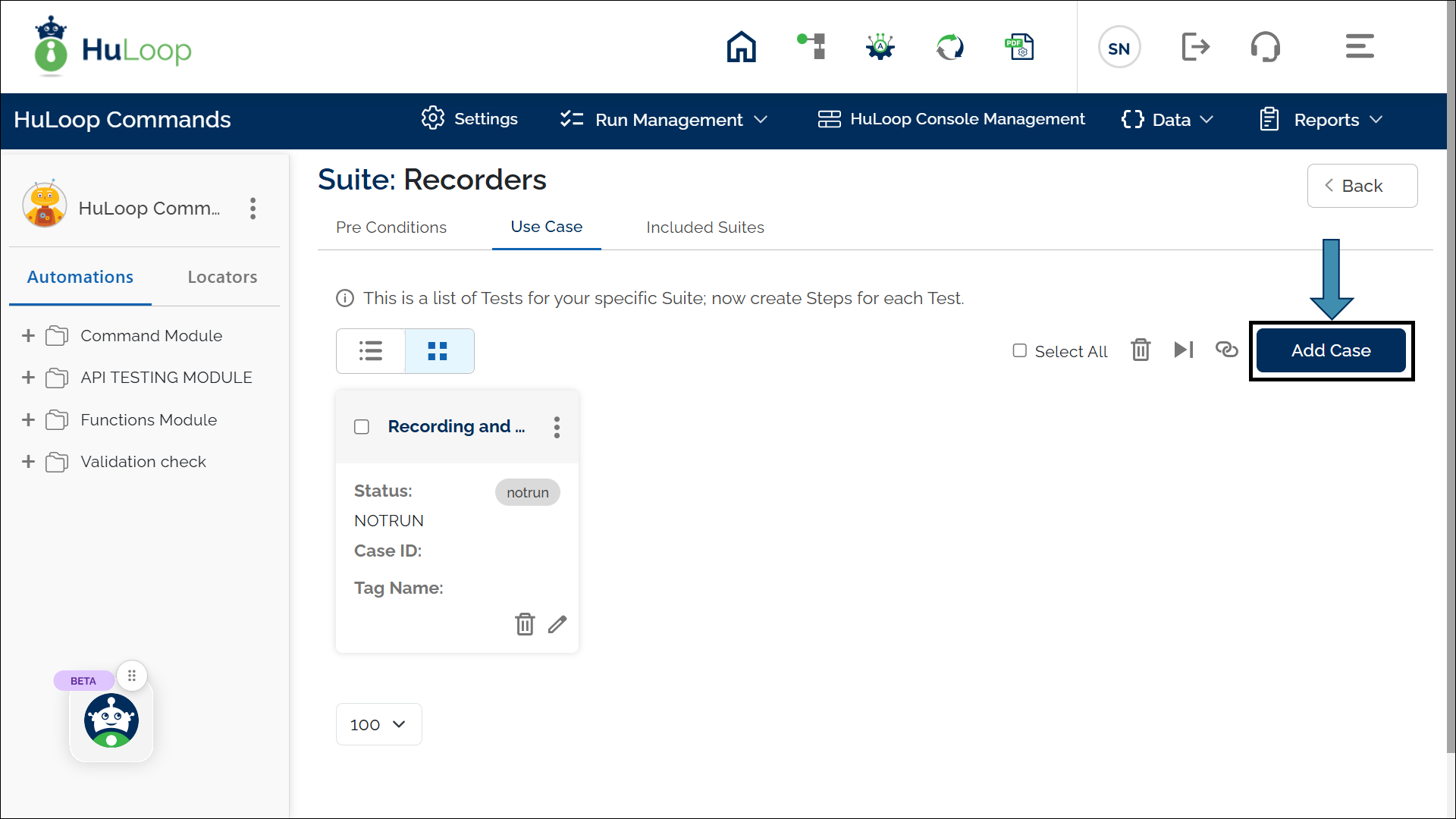
Task: Click the link chain icon
Action: point(1226,350)
